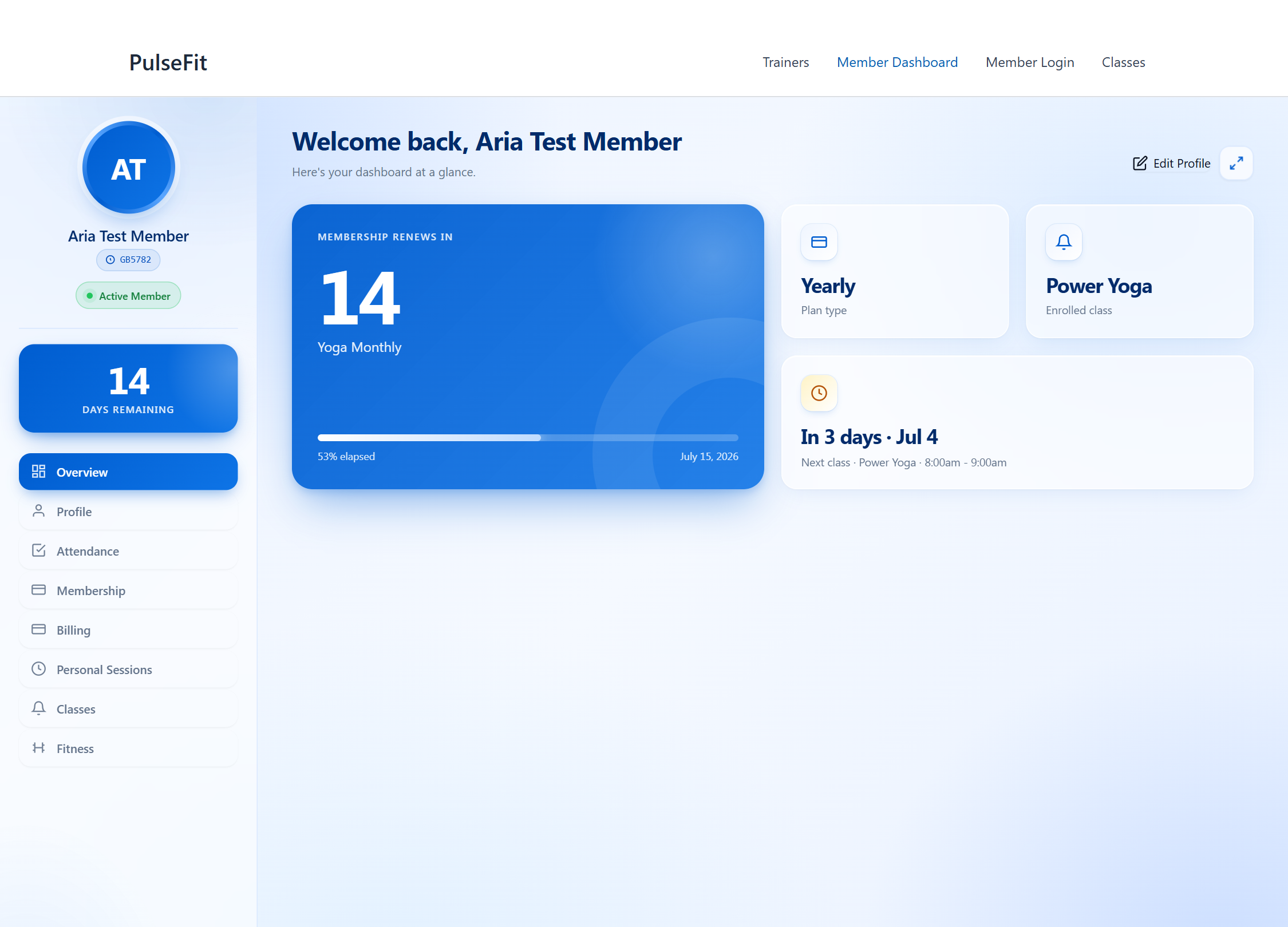This screenshot has height=927, width=1288.
Task: Click the Edit Profile button
Action: [1171, 164]
